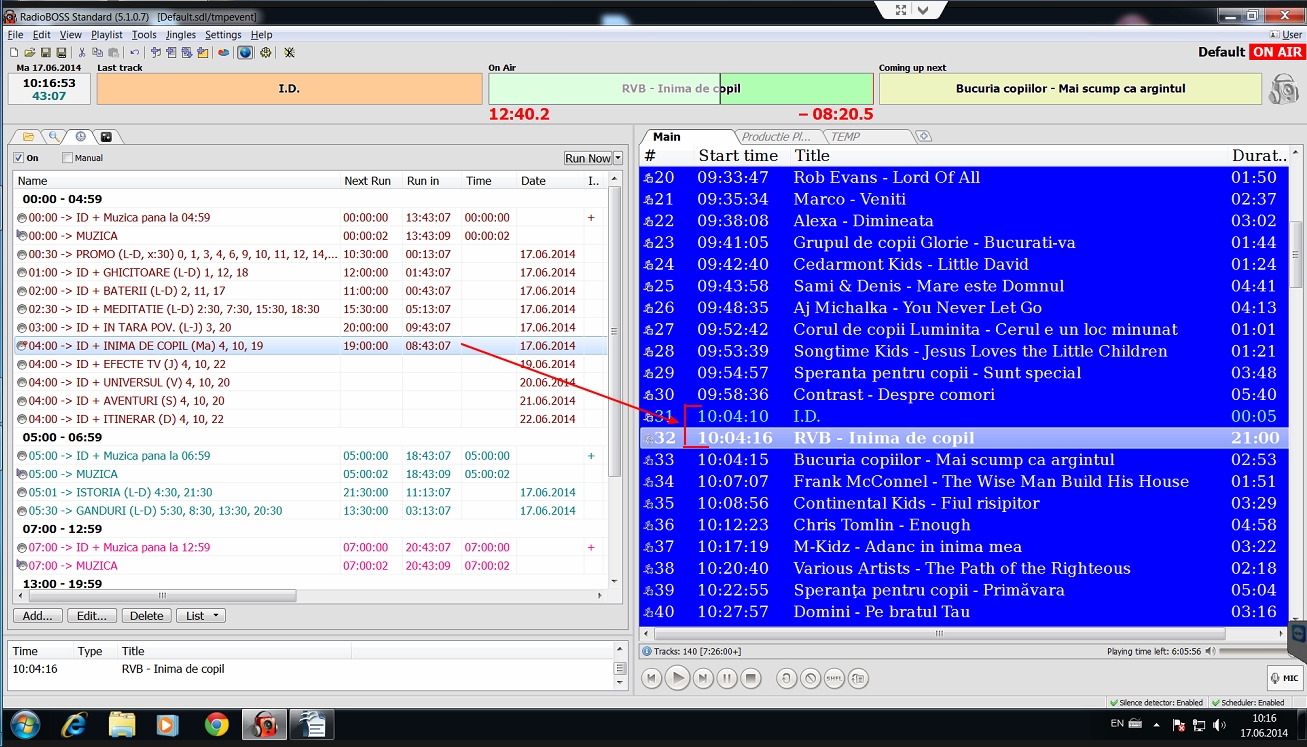Toggle the playlist mode button next to SHFL
Viewport: 1307px width, 747px height.
point(858,678)
